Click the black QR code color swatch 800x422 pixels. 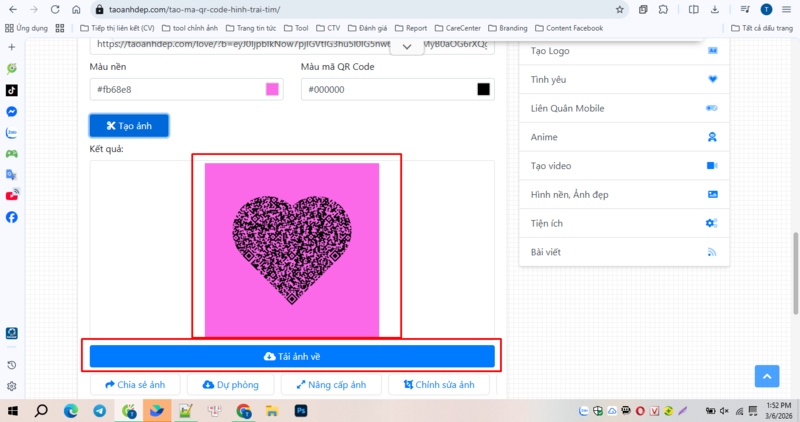click(x=483, y=89)
